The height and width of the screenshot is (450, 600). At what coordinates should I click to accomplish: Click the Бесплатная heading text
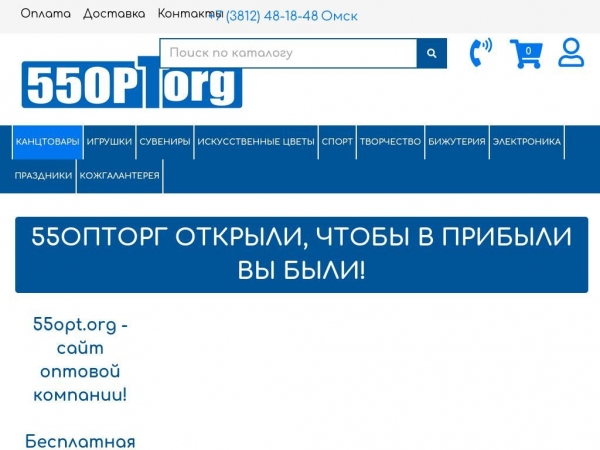(80, 442)
